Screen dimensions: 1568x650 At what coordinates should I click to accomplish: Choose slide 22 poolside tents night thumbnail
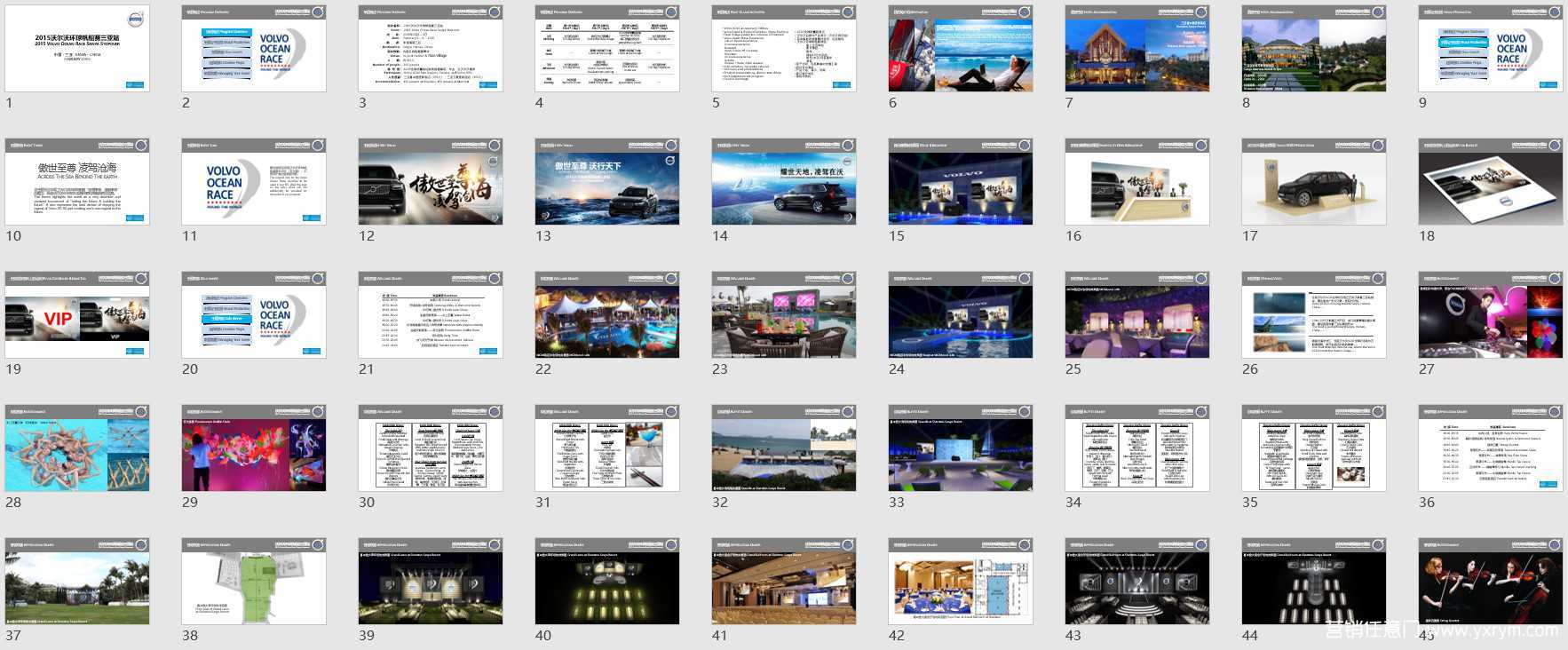point(607,314)
